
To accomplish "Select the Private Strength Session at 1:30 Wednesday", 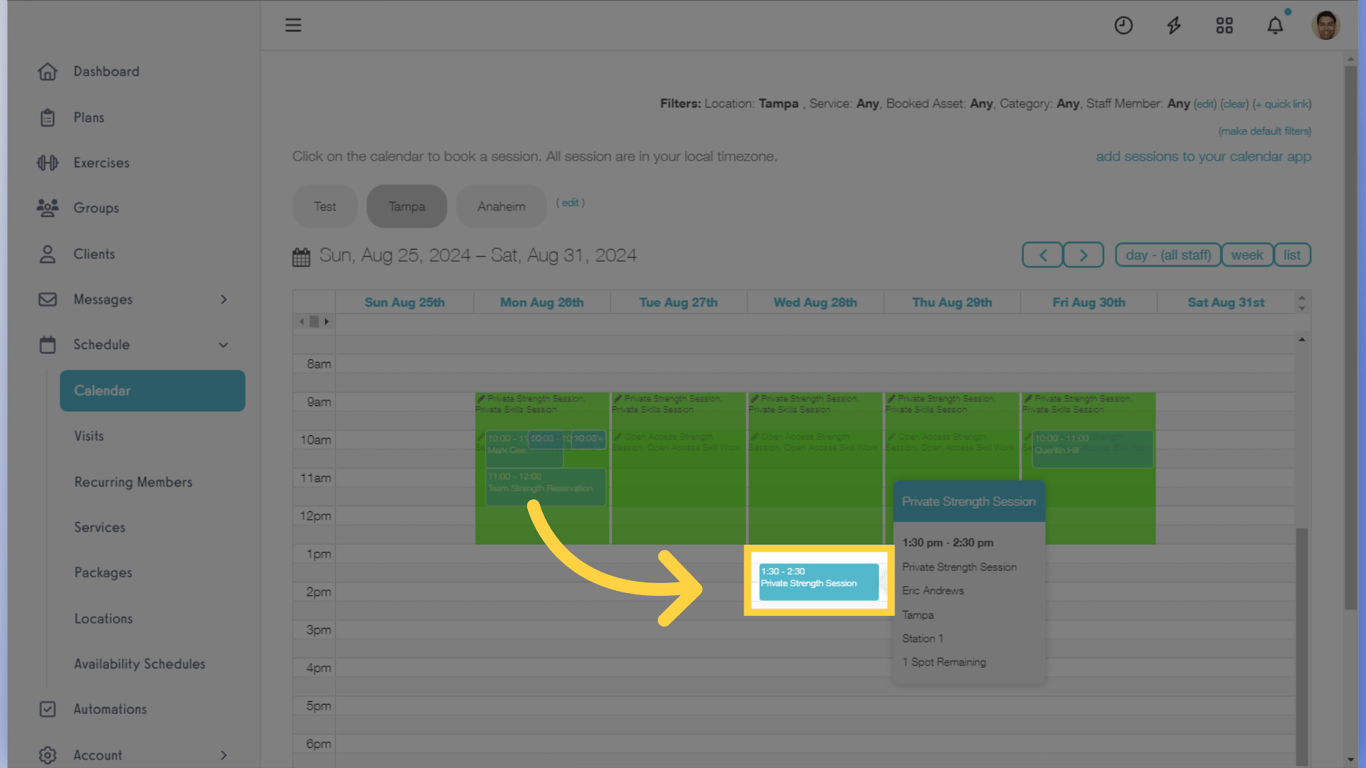I will point(818,581).
